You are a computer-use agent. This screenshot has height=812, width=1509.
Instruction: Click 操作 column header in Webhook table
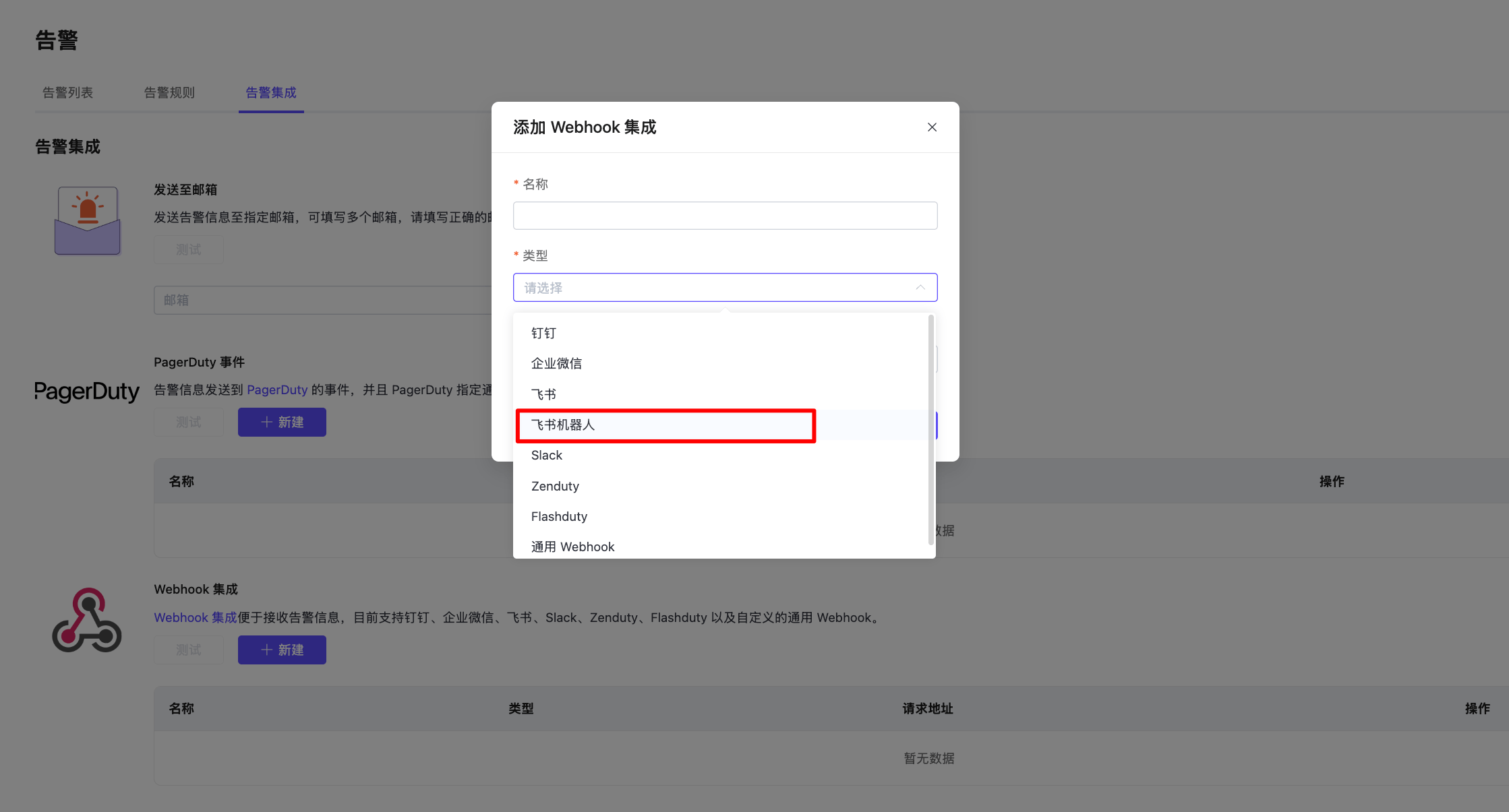pyautogui.click(x=1477, y=708)
